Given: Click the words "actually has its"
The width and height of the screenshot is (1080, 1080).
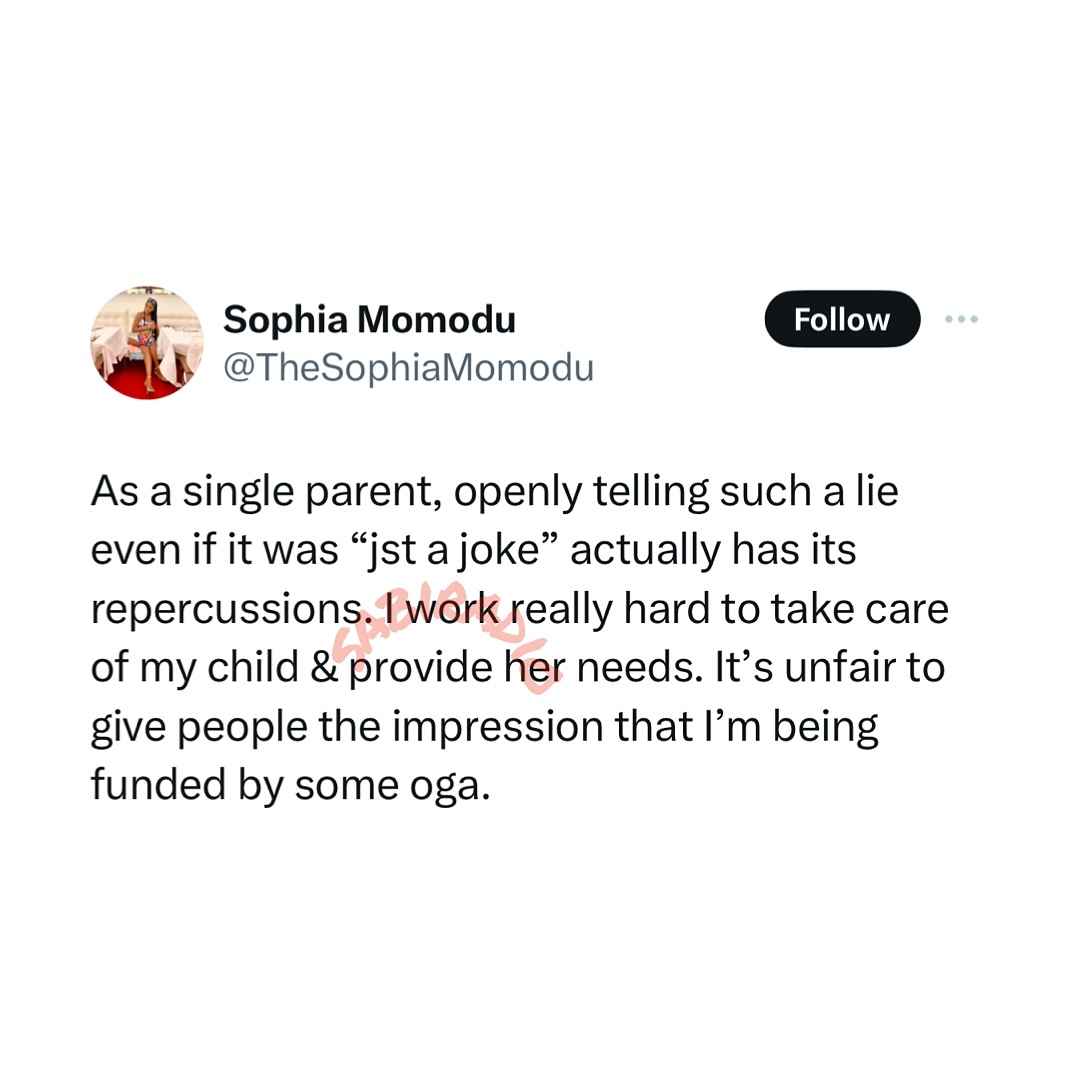Looking at the screenshot, I should click(x=714, y=550).
